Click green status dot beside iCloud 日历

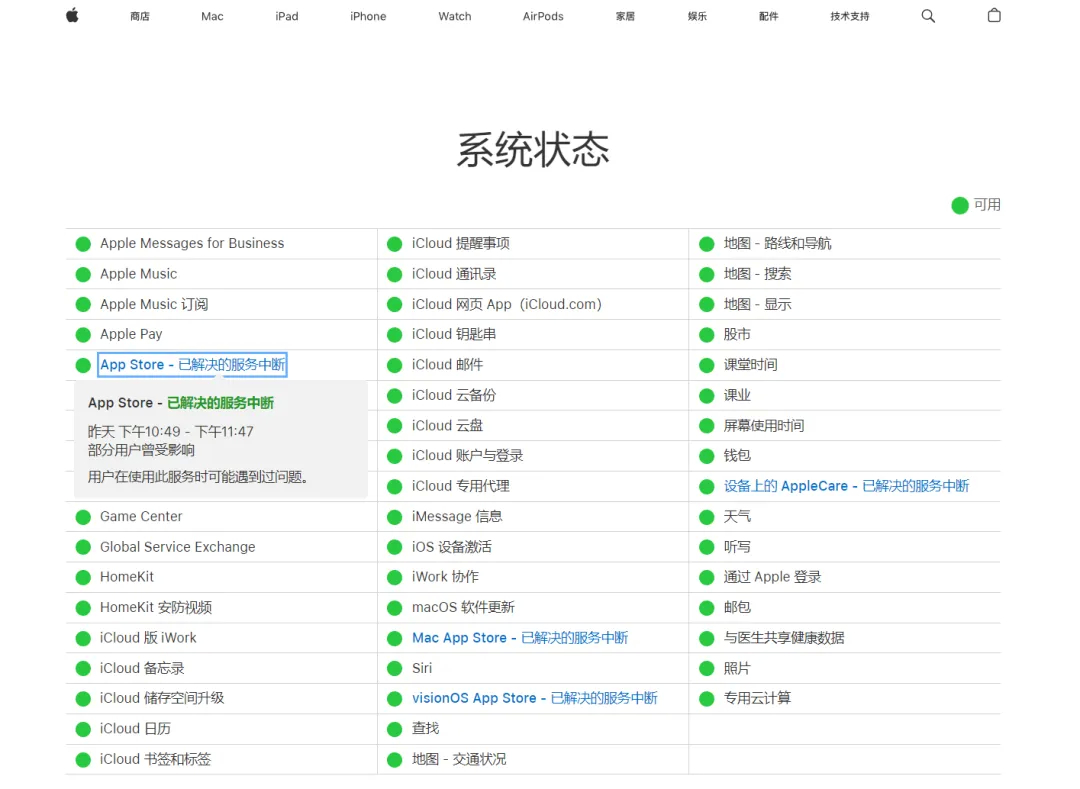coord(83,729)
